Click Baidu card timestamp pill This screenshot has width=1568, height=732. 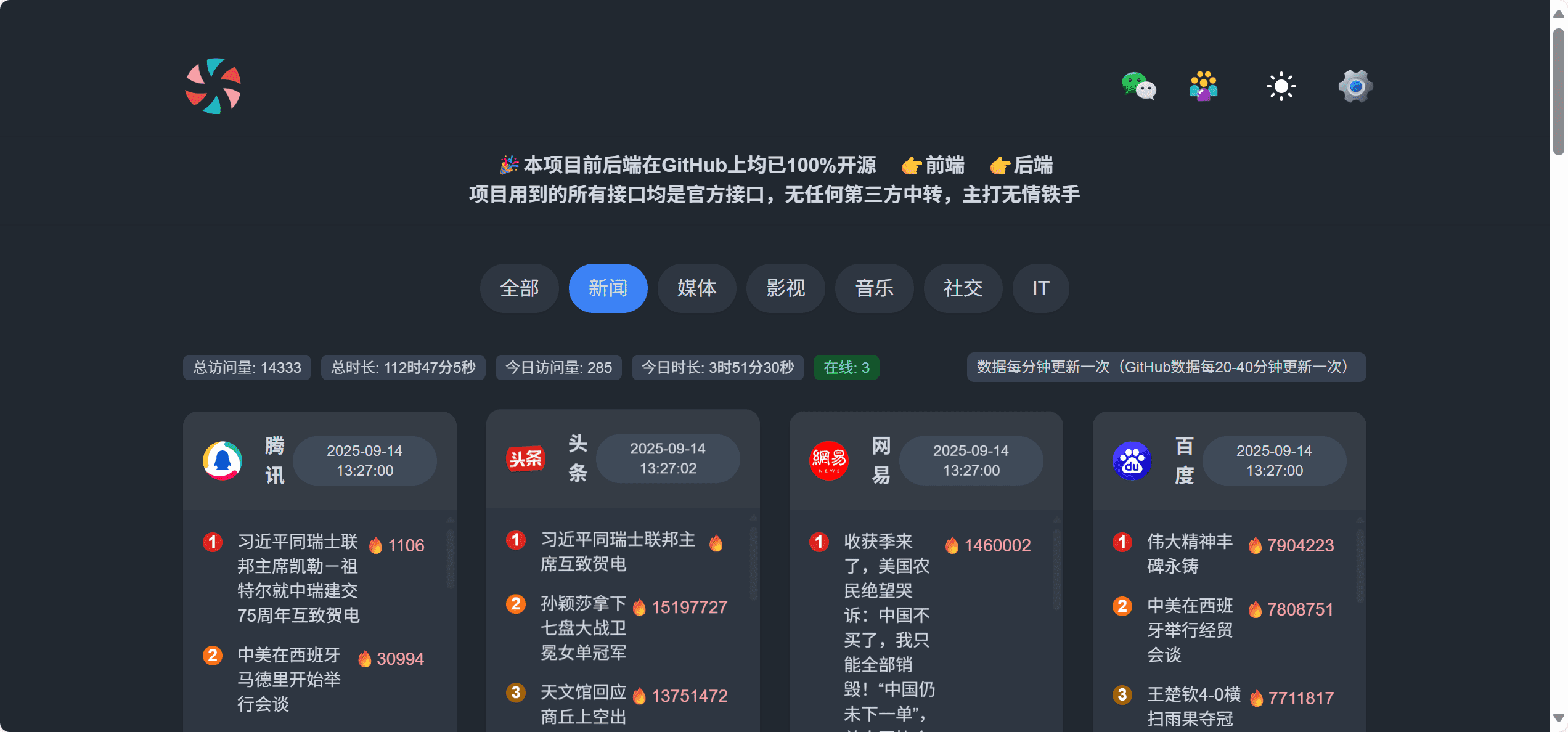1275,460
